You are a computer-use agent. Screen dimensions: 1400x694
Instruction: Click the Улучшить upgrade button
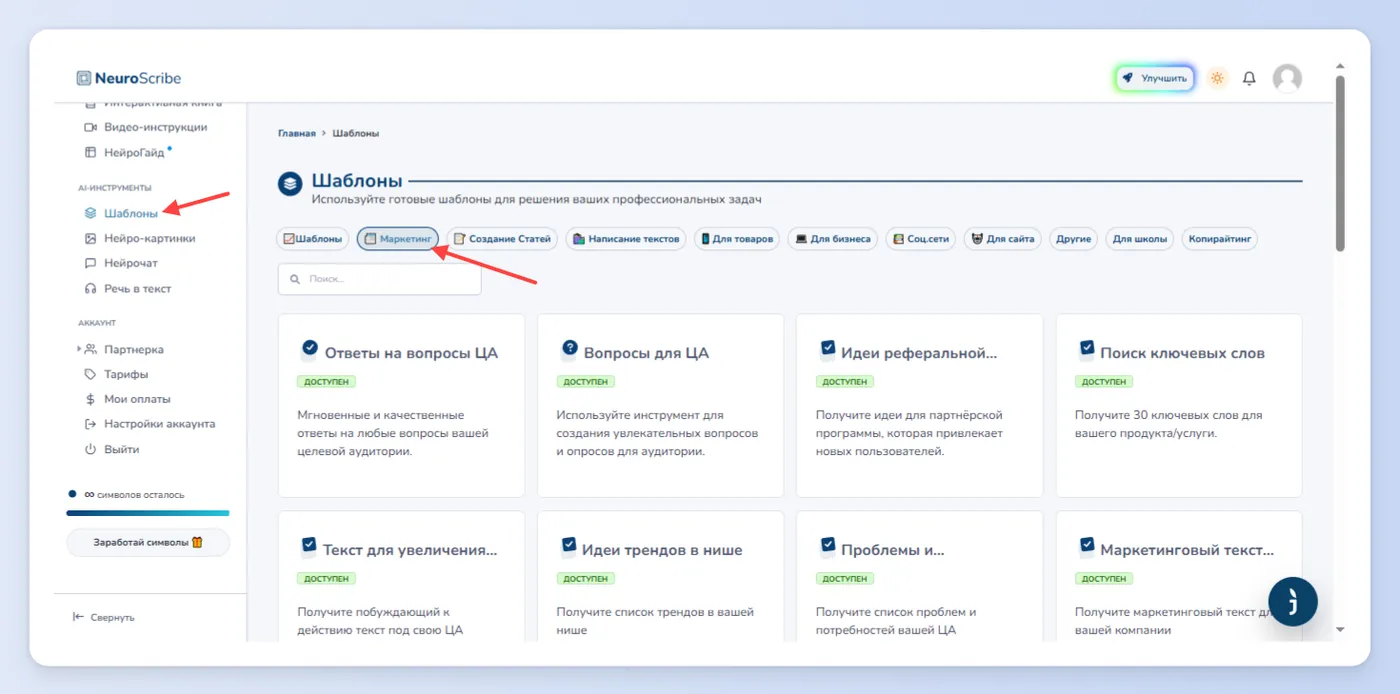point(1155,78)
